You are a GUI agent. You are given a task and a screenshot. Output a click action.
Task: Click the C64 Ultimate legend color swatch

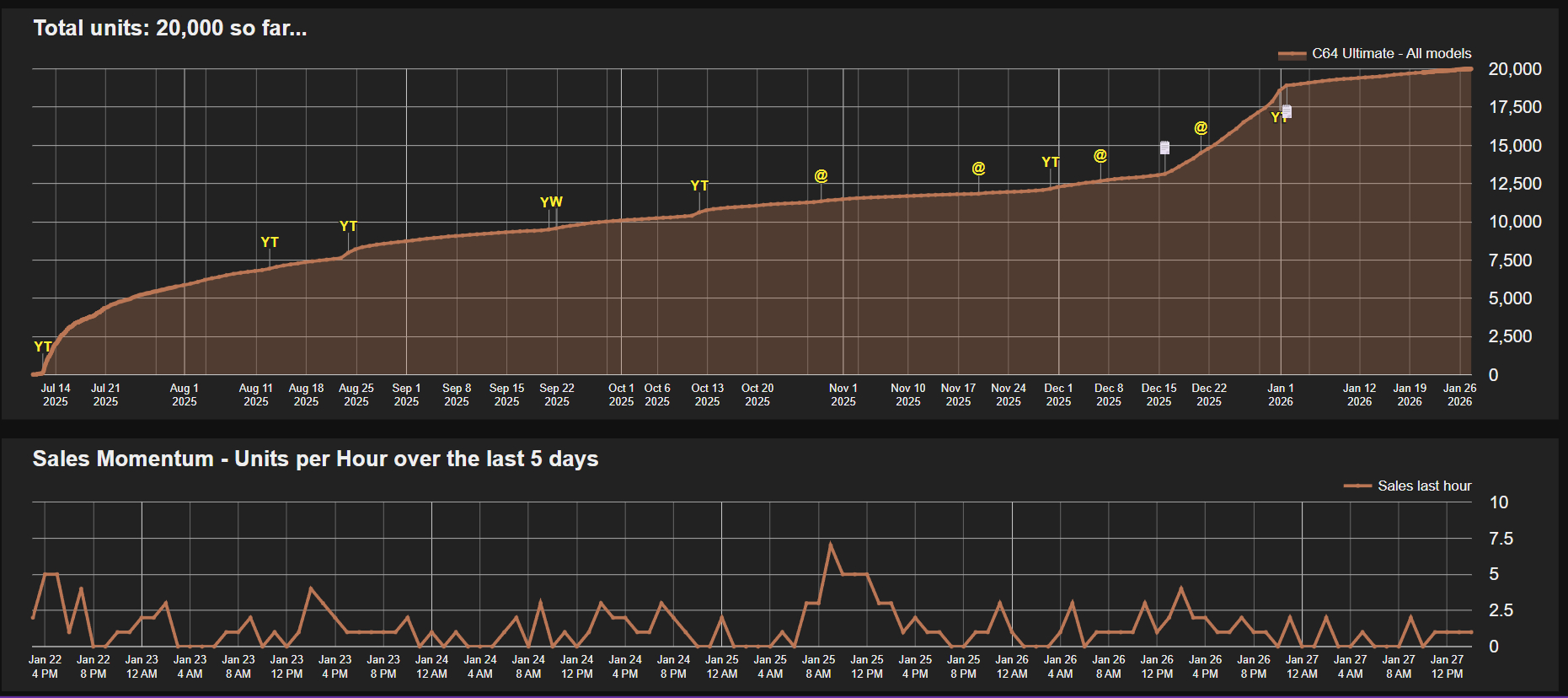[x=1292, y=55]
